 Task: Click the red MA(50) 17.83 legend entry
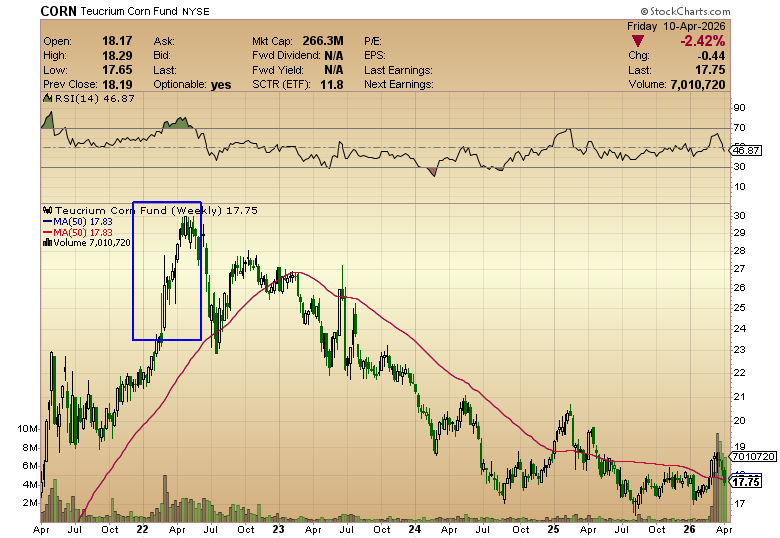coord(83,233)
